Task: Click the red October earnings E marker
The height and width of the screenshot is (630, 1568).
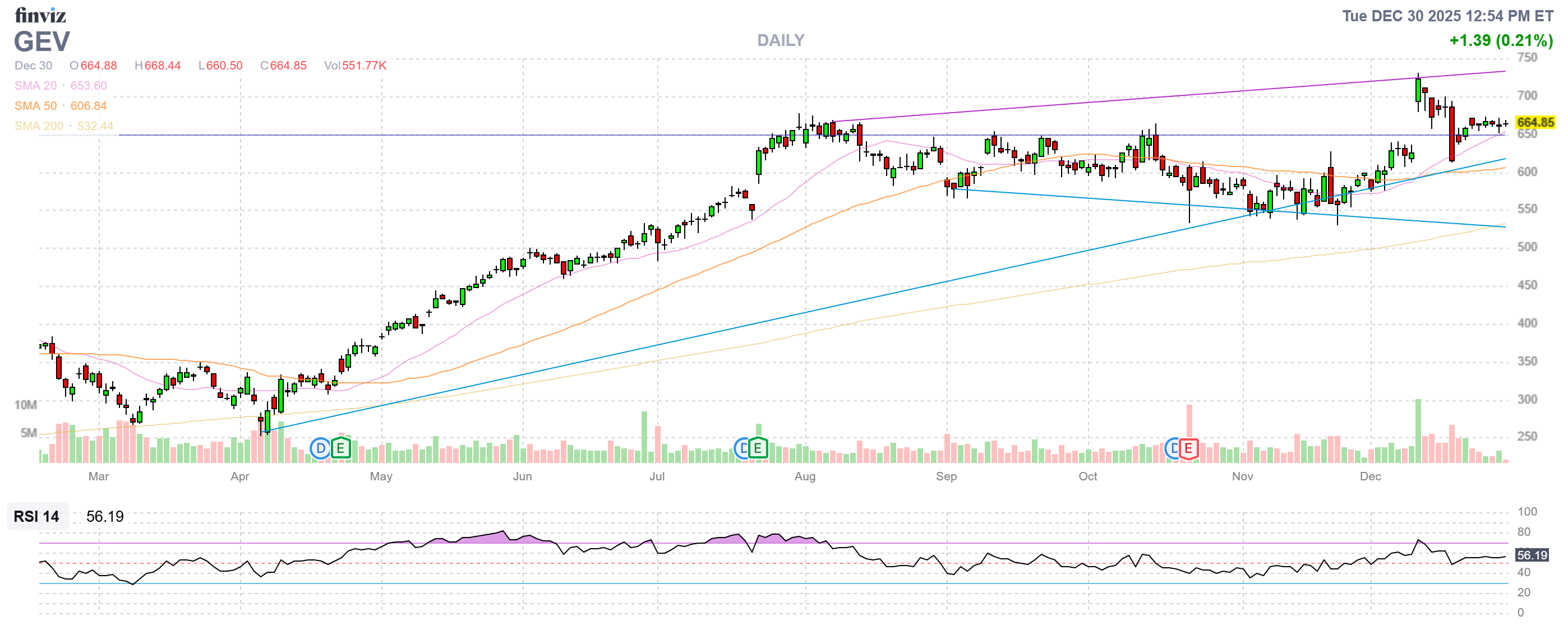Action: point(1188,449)
